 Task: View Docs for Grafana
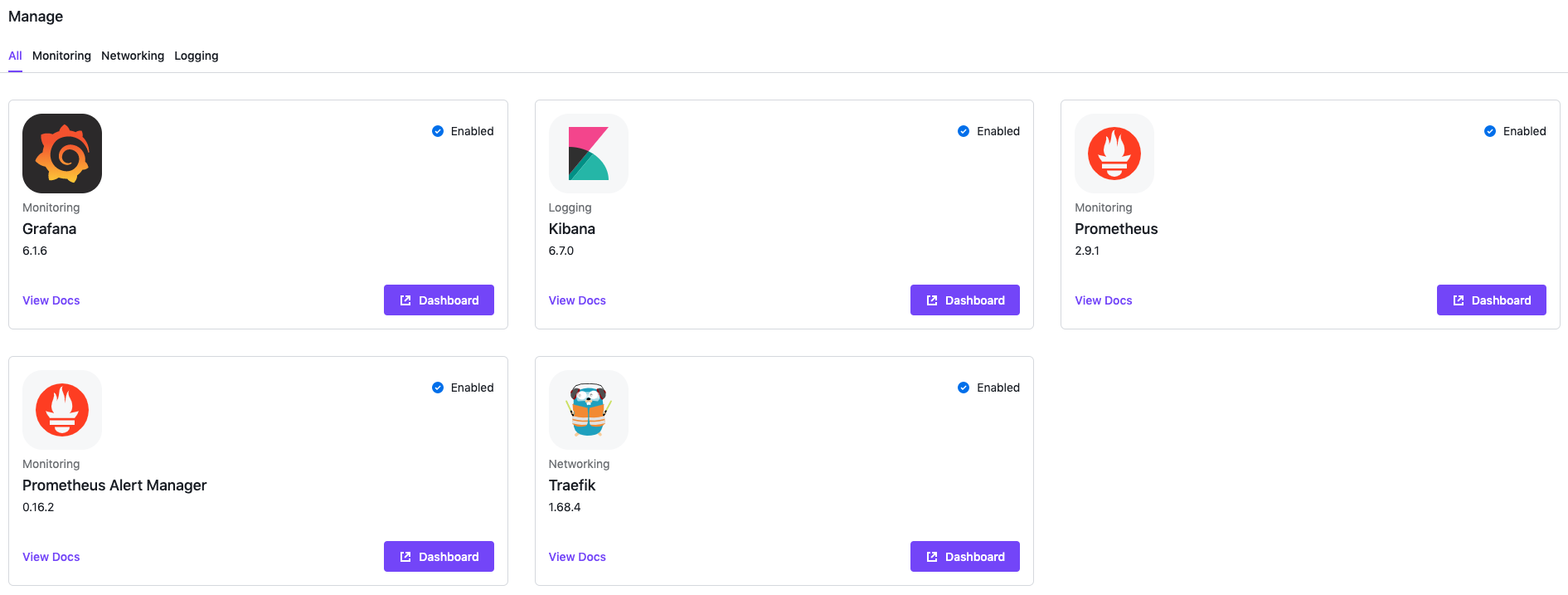click(x=51, y=300)
